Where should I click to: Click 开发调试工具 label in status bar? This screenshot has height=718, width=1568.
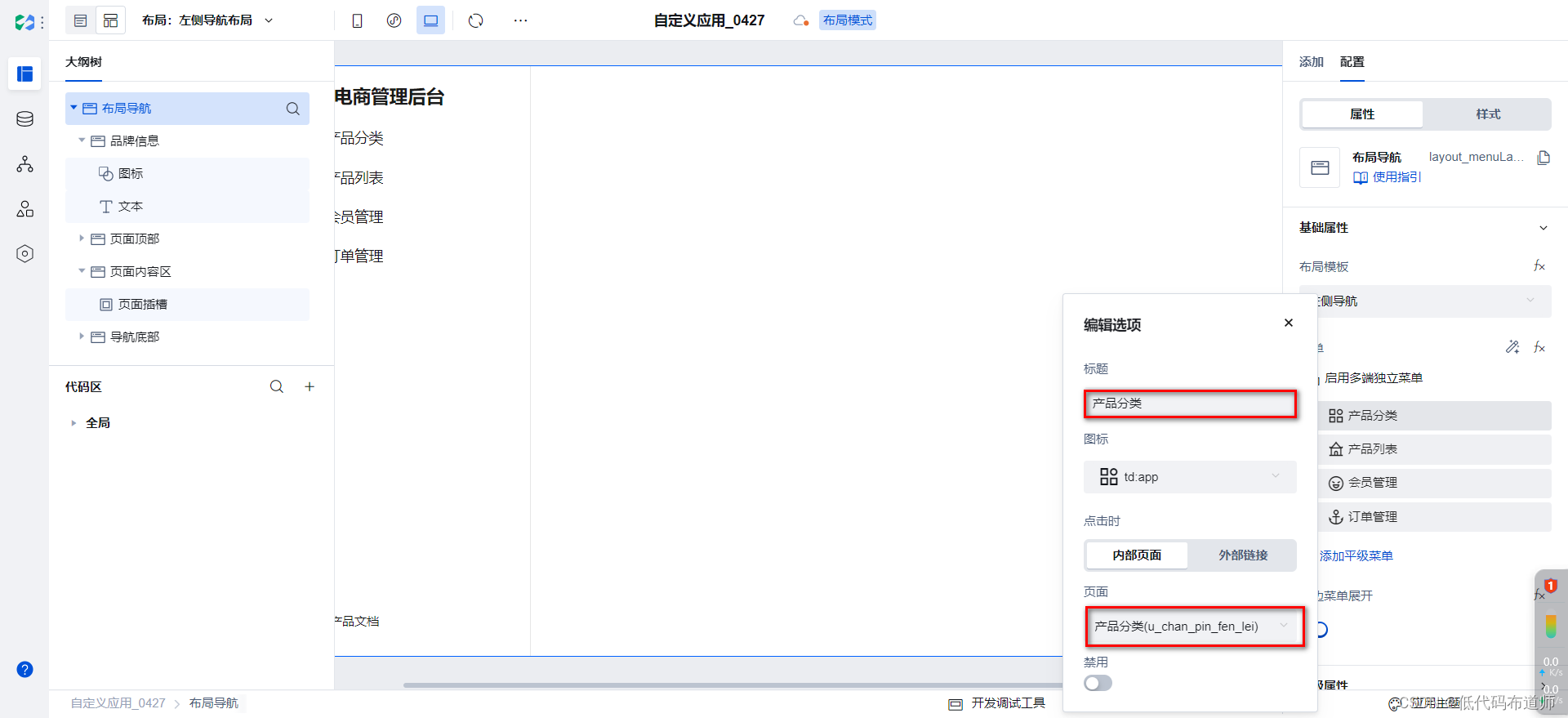[x=1008, y=703]
